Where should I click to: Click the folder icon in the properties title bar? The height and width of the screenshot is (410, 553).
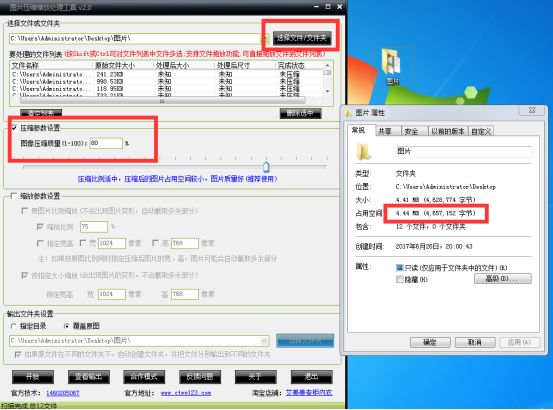[349, 113]
